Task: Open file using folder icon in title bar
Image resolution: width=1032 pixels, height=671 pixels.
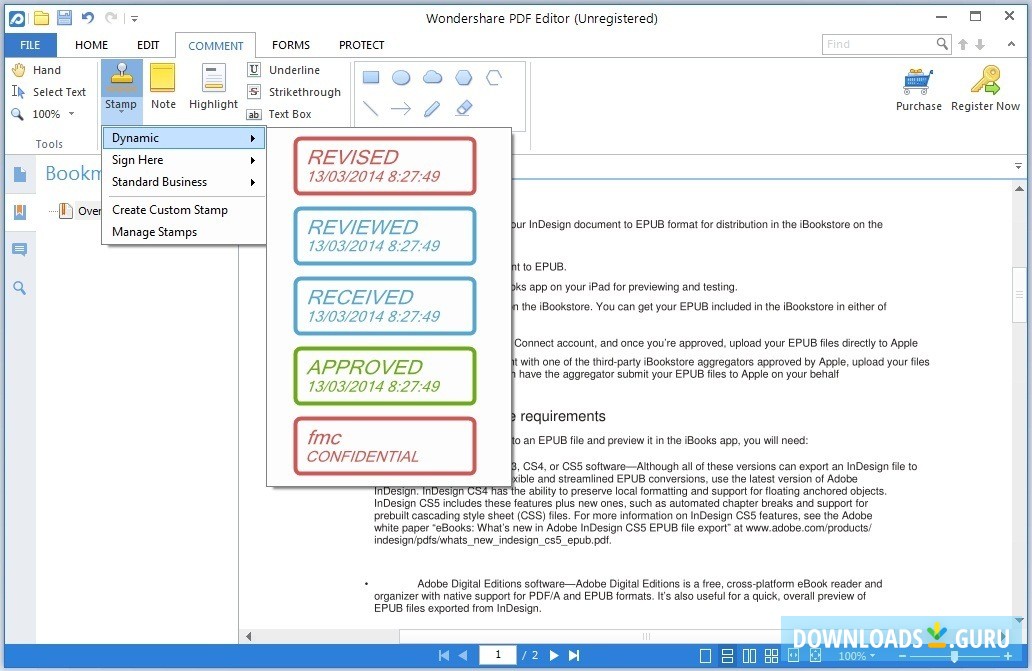Action: (41, 18)
